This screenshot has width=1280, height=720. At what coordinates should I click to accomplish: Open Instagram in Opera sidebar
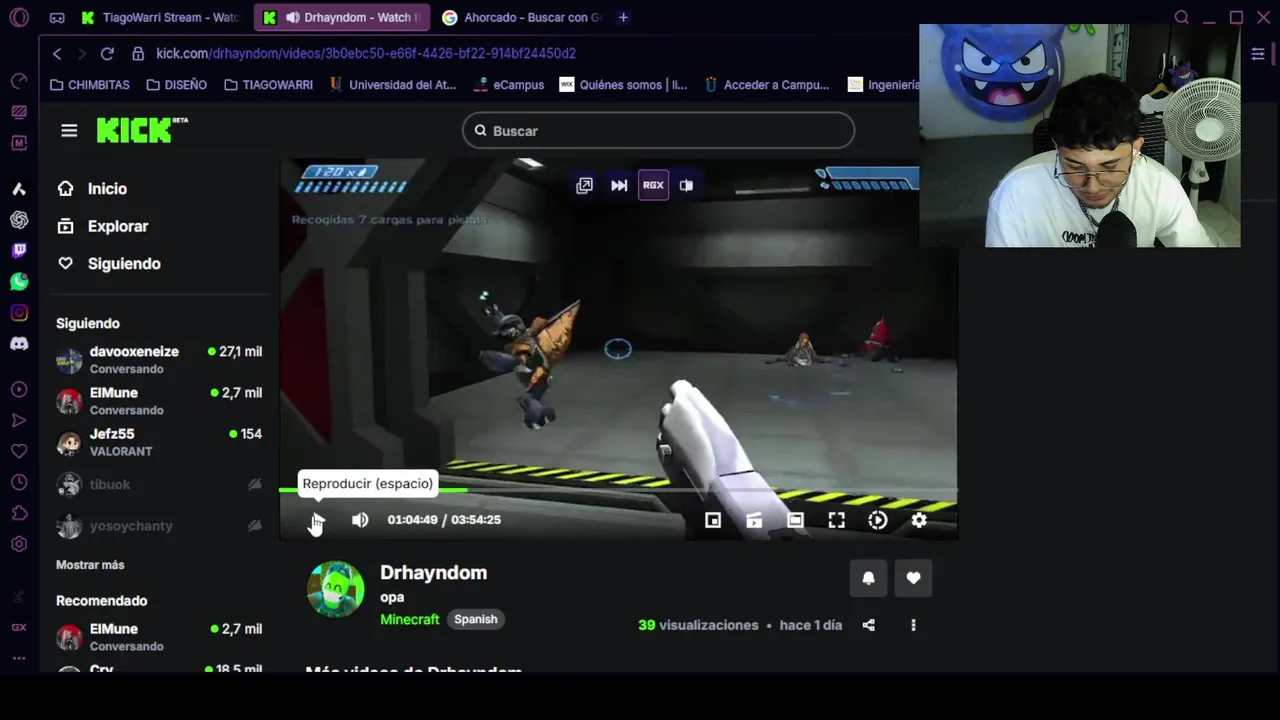[19, 313]
